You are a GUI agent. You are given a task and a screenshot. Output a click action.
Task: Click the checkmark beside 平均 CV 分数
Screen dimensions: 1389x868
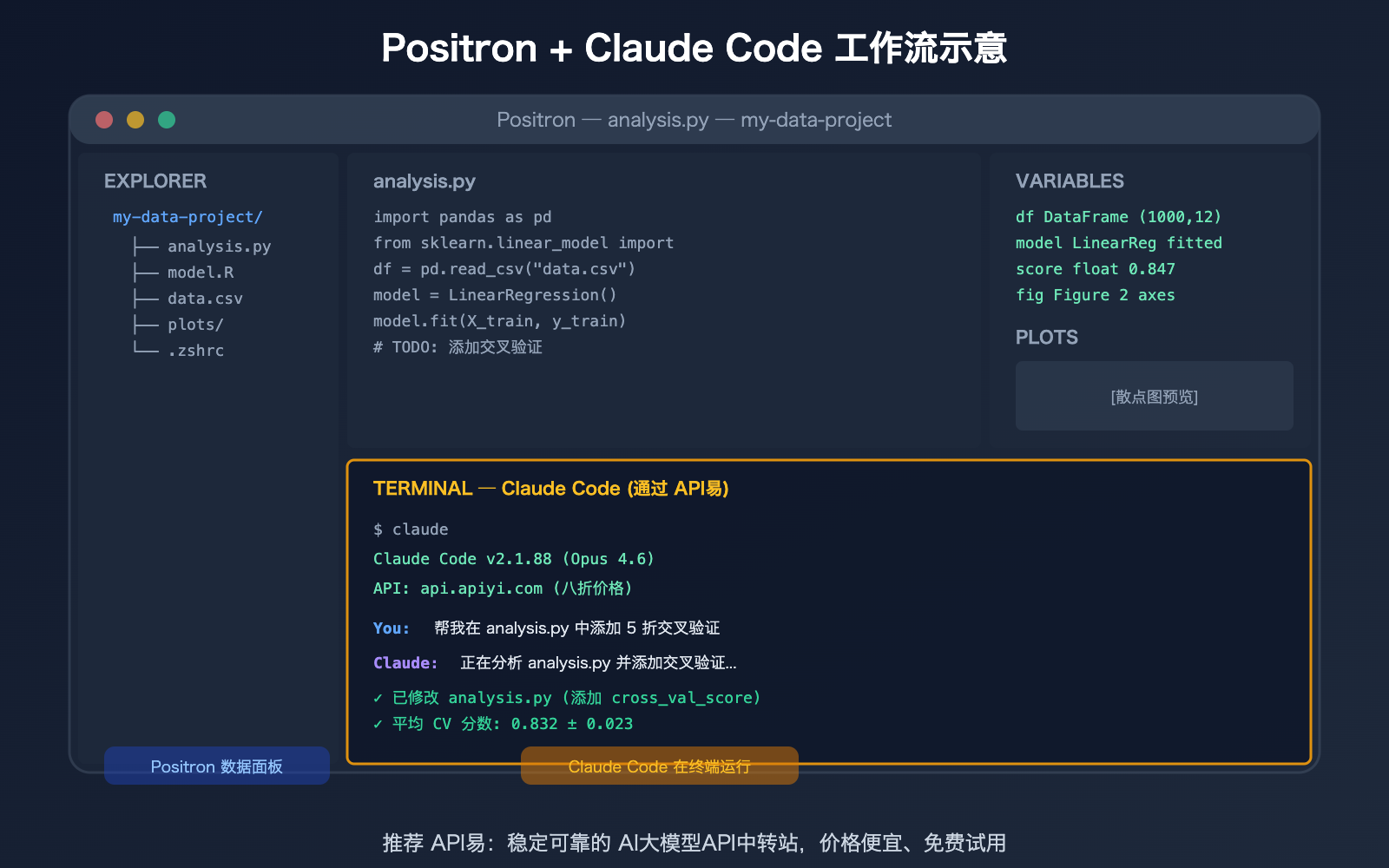pyautogui.click(x=378, y=723)
